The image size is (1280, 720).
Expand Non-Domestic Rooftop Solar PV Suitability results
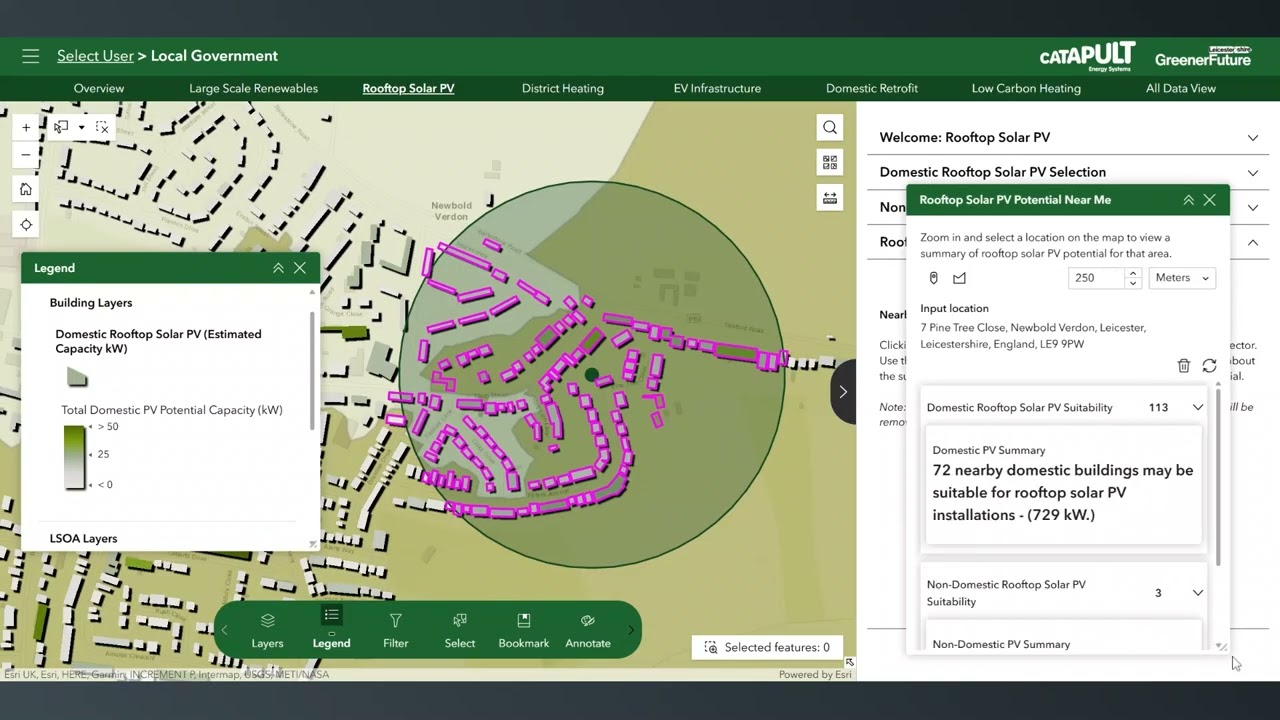[x=1198, y=593]
